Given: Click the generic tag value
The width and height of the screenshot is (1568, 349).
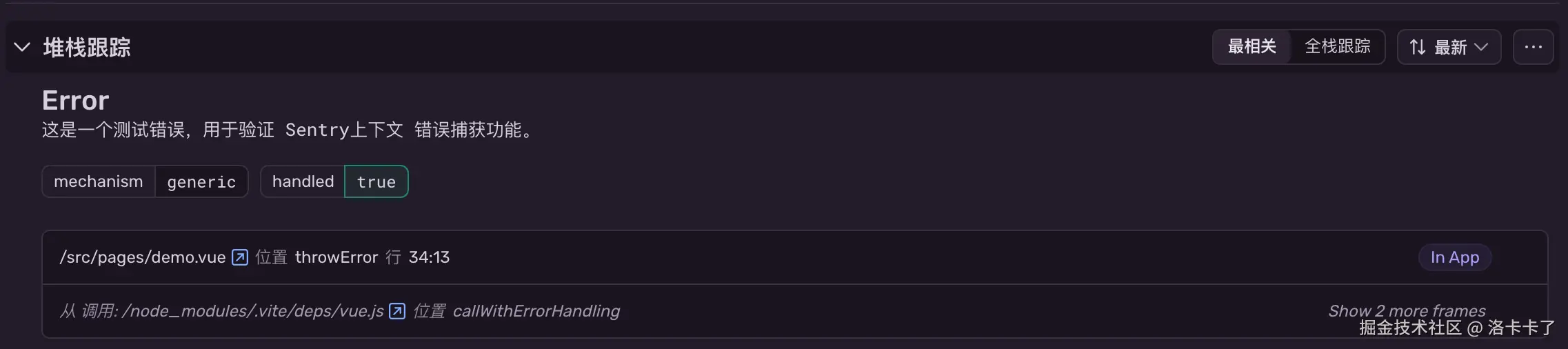Looking at the screenshot, I should [x=201, y=182].
